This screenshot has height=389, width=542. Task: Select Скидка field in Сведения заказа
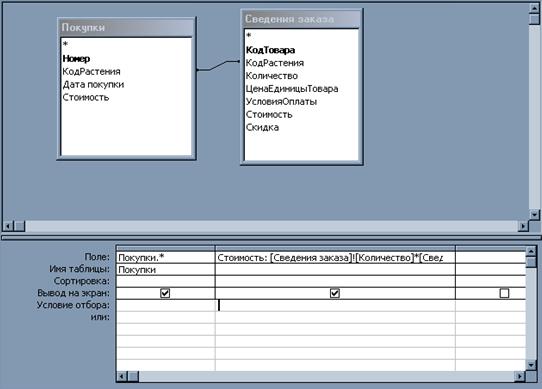coord(262,128)
